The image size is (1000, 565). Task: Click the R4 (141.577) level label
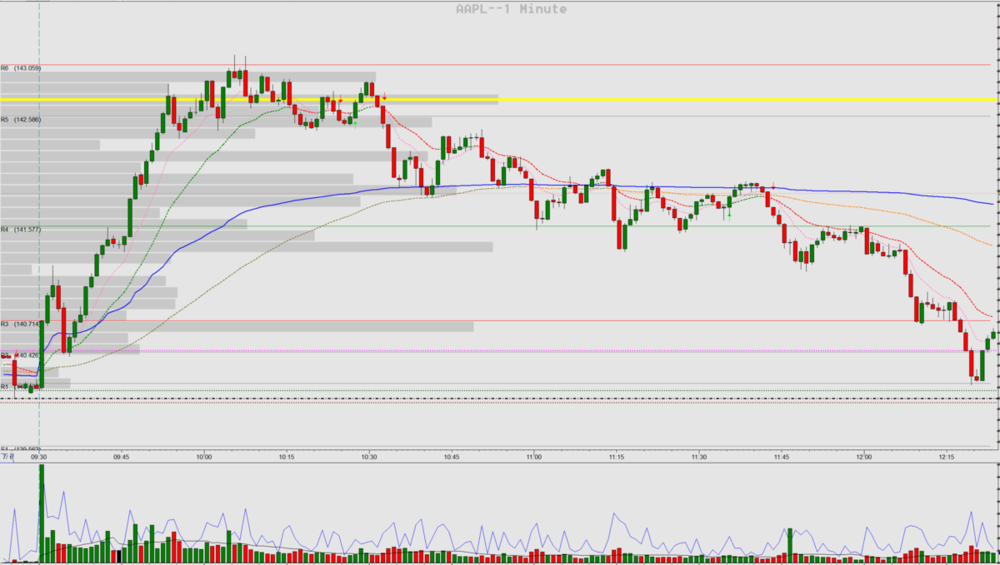[21, 229]
